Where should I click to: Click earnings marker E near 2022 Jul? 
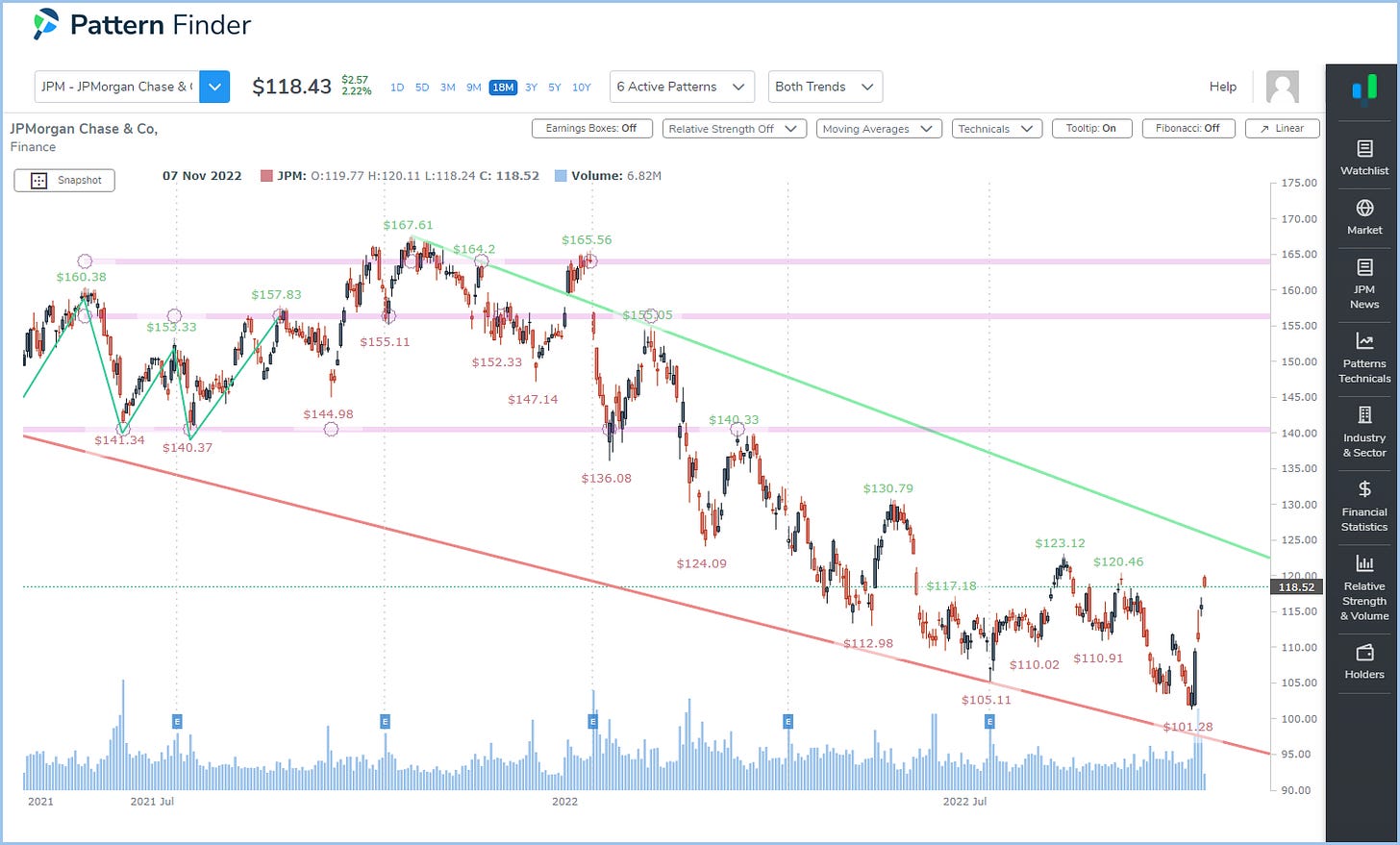coord(989,721)
